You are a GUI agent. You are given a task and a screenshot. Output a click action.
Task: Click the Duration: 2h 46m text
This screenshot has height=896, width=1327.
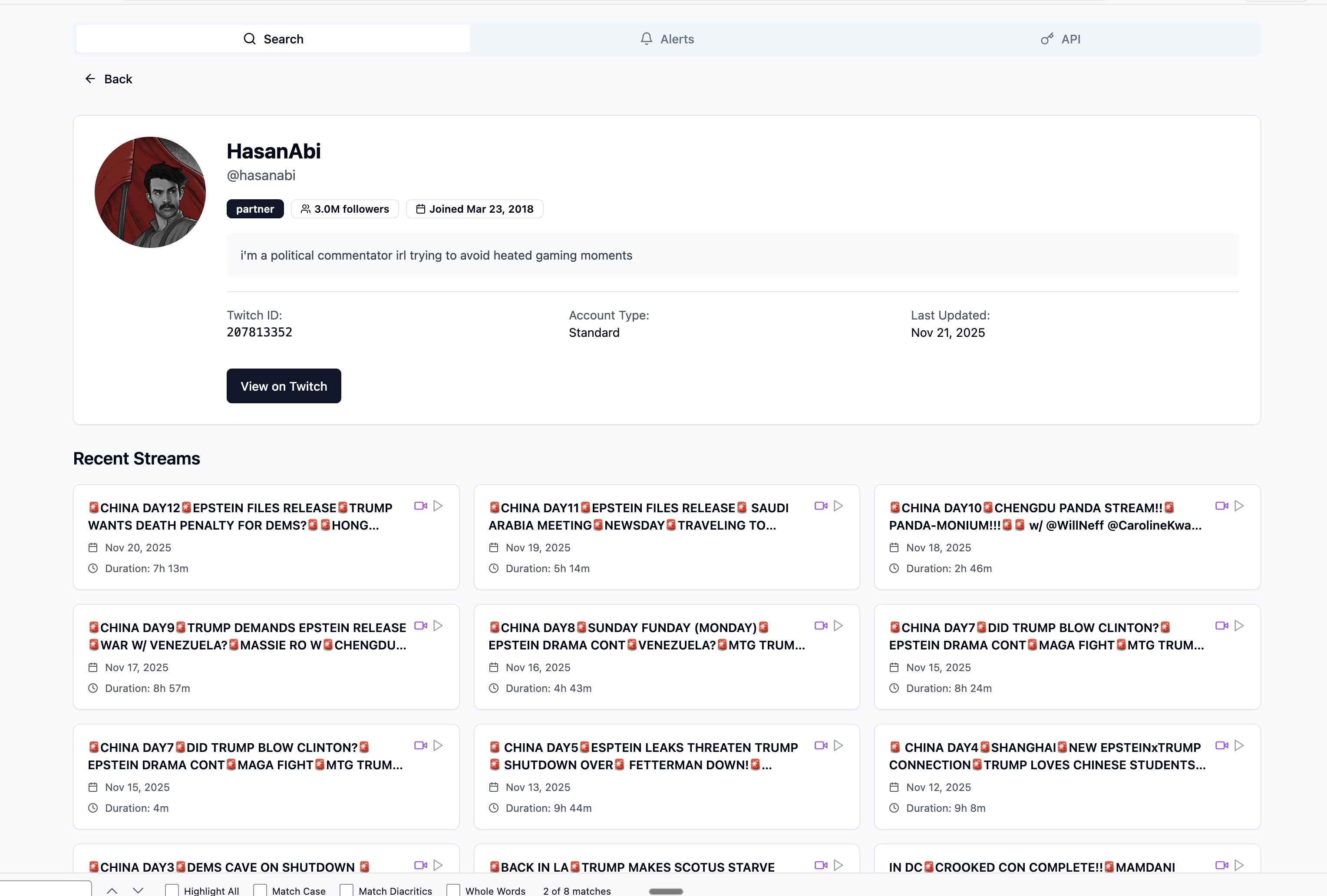click(x=948, y=568)
